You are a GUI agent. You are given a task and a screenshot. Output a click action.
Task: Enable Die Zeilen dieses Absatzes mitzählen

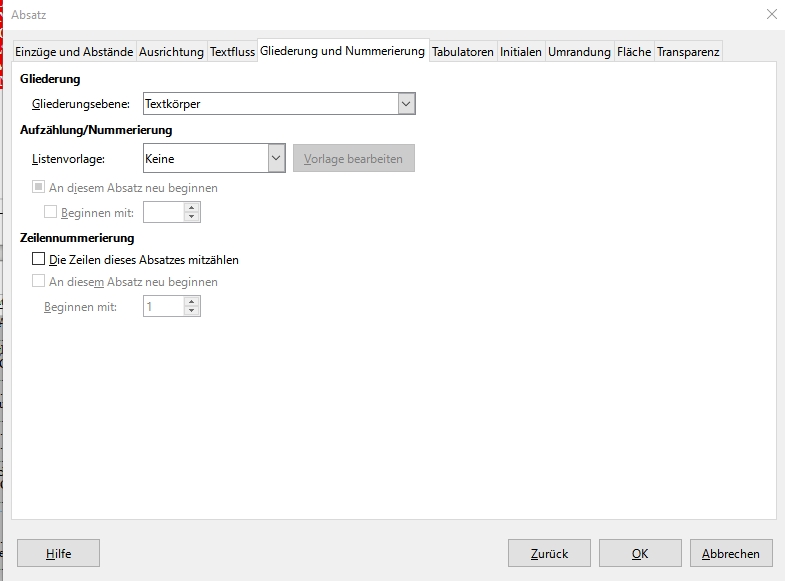[39, 260]
